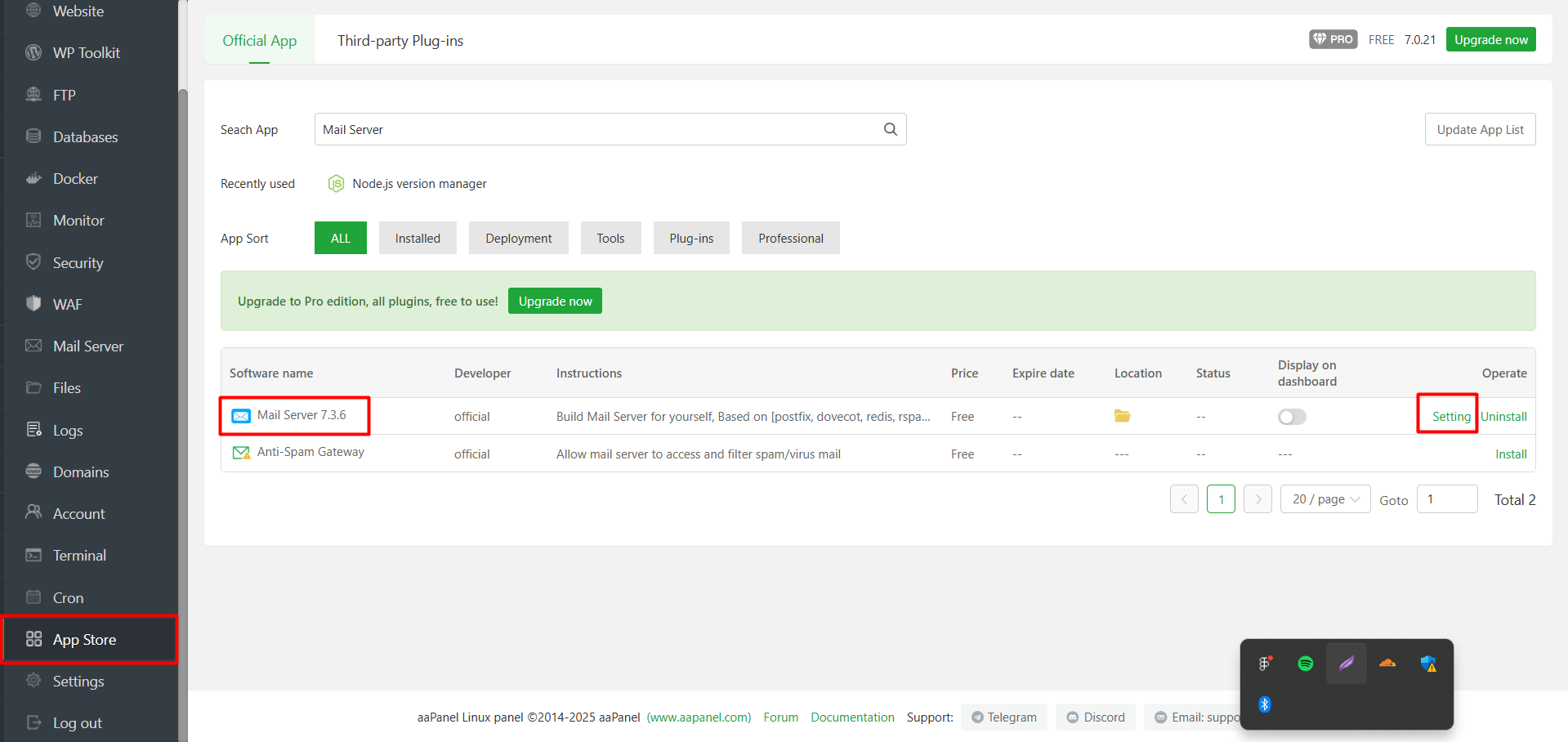Select Node.js version manager under Recently used
The image size is (1568, 742).
(x=418, y=183)
